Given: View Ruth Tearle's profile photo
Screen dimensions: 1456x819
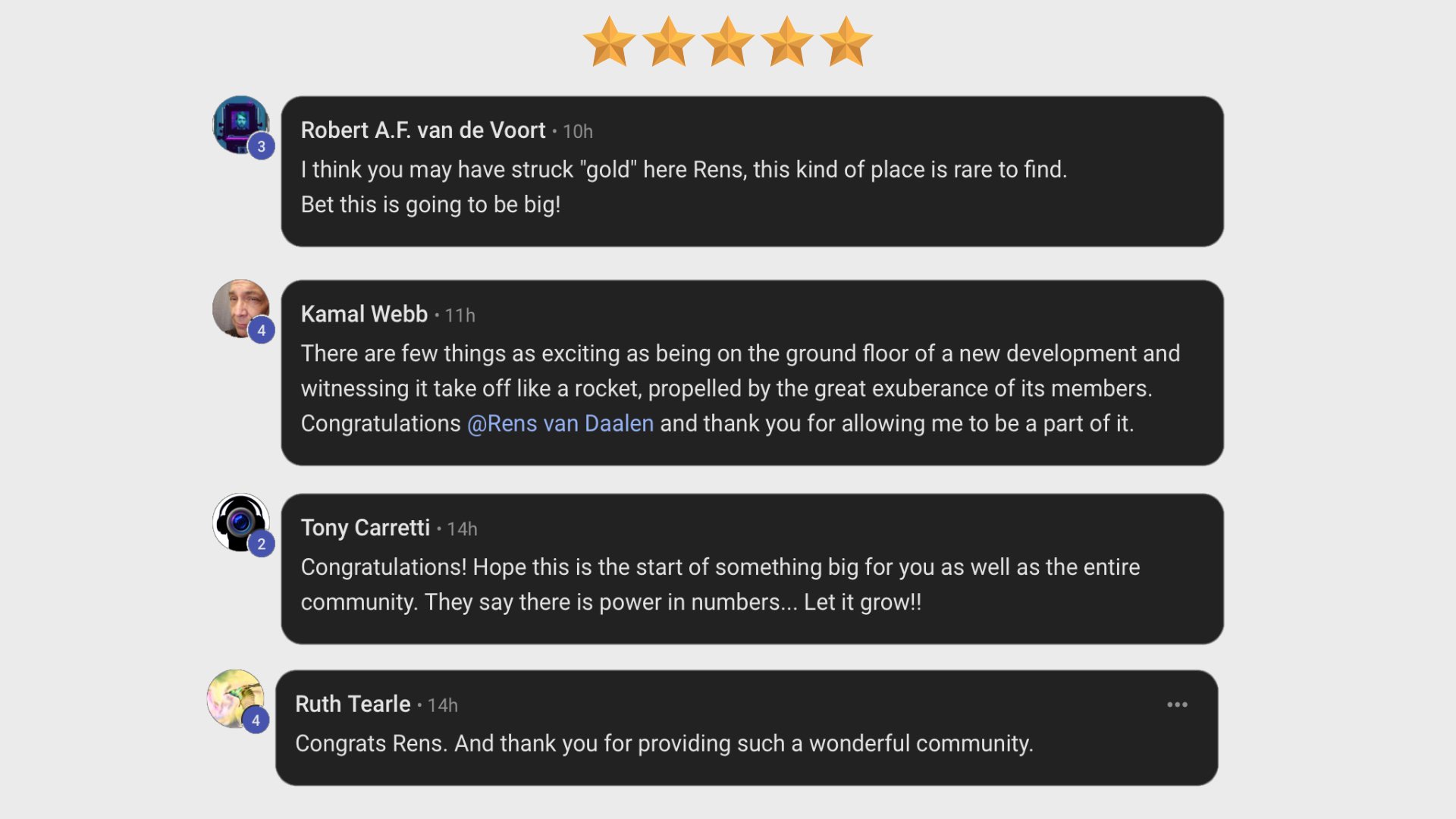Looking at the screenshot, I should point(236,698).
